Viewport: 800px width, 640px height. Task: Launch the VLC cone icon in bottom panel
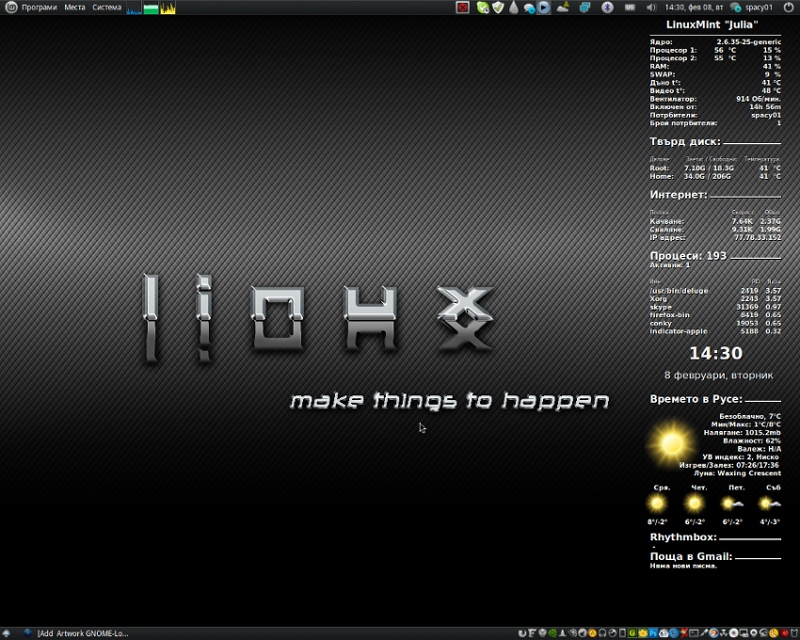pos(562,633)
